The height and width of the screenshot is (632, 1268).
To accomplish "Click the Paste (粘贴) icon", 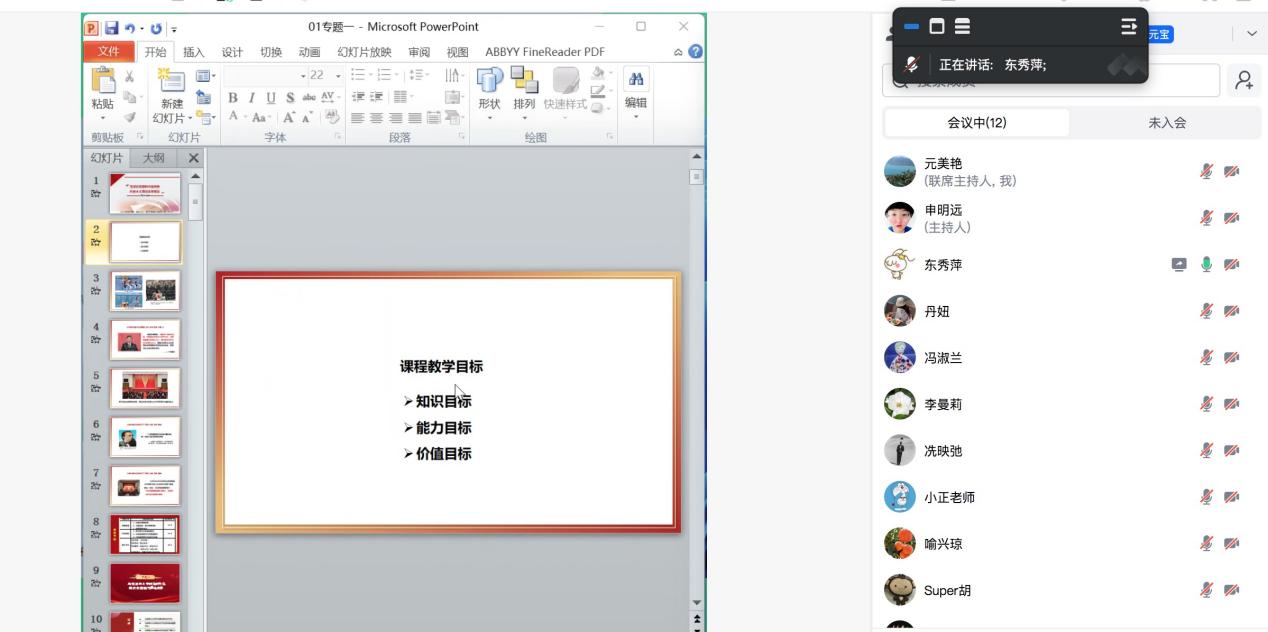I will tap(102, 82).
